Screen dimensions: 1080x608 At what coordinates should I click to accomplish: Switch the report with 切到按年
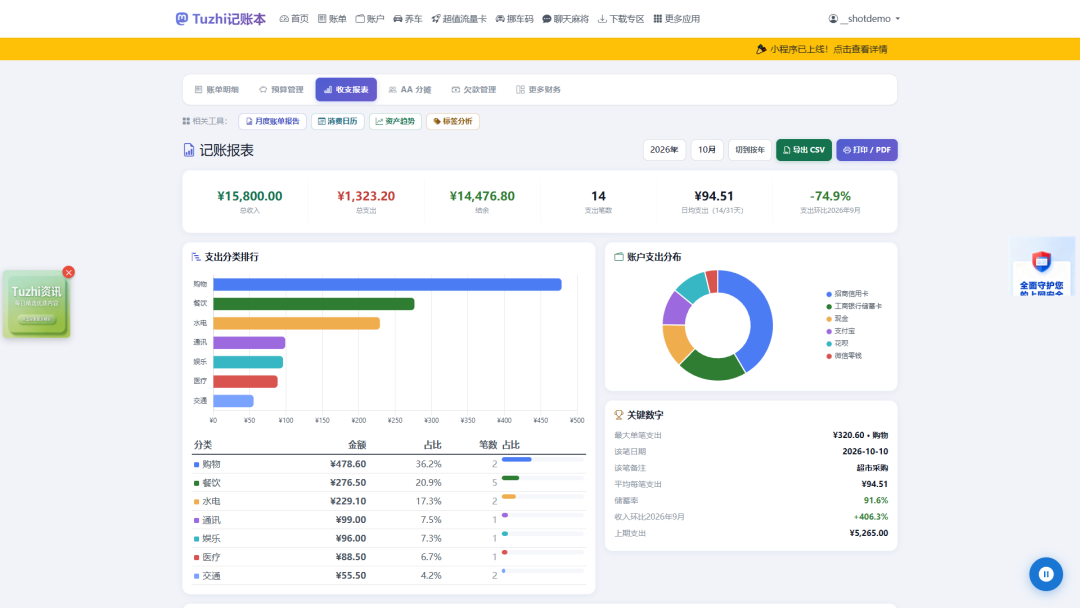pyautogui.click(x=749, y=149)
